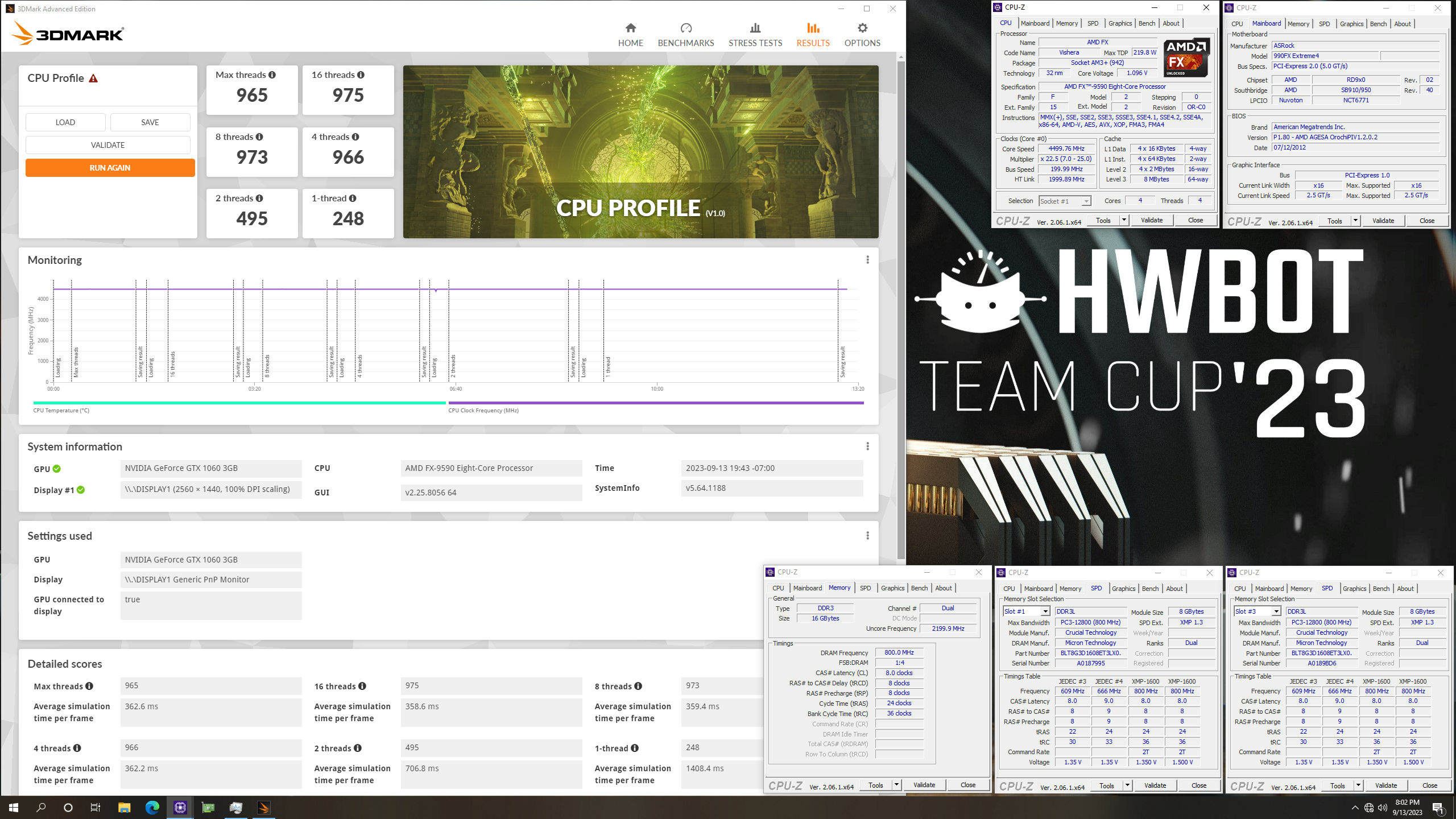Click Close in CPU-Z Memory window
Image resolution: width=1456 pixels, height=819 pixels.
[968, 785]
